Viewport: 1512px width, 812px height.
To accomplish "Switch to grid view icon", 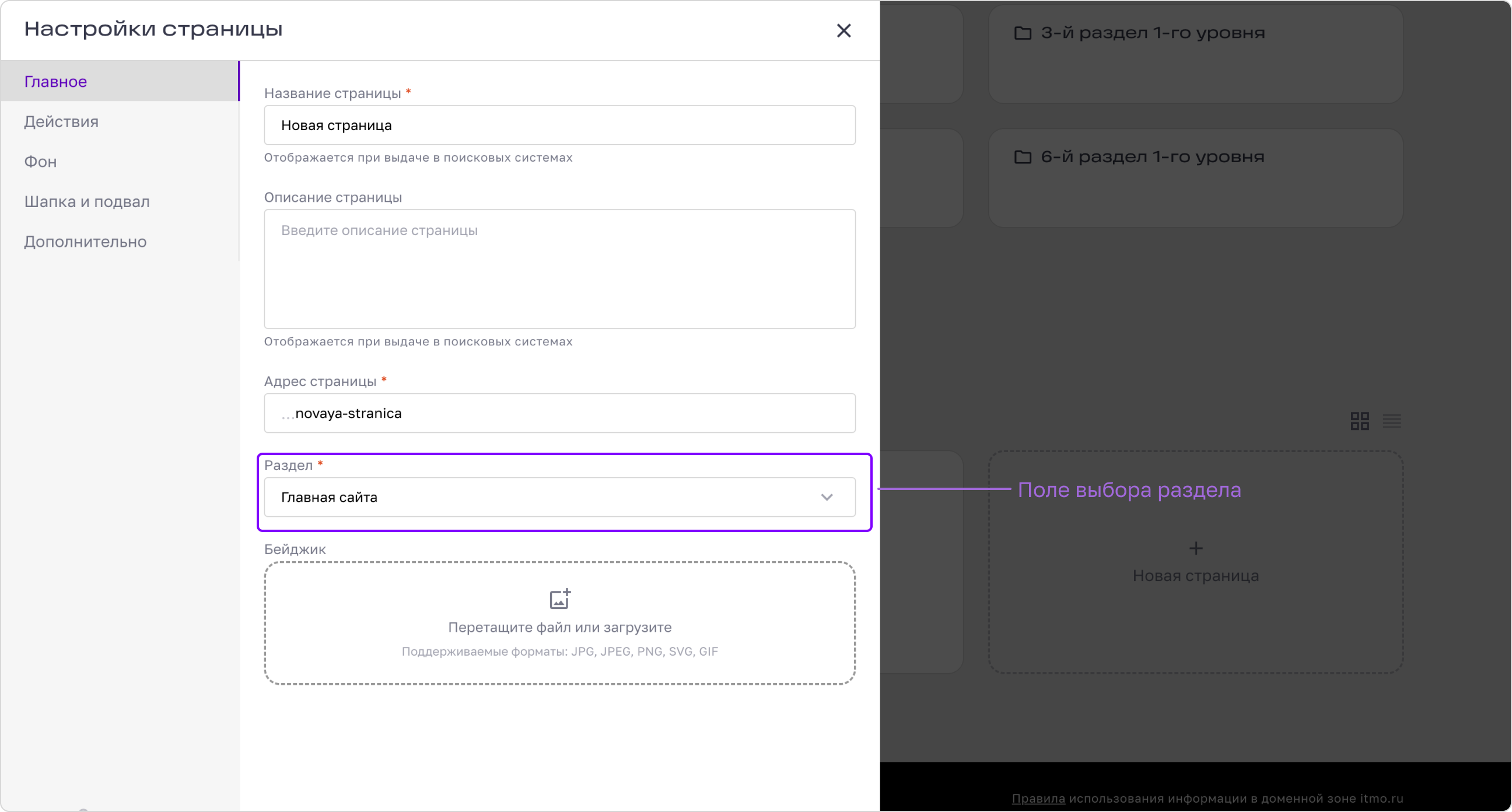I will pyautogui.click(x=1359, y=421).
